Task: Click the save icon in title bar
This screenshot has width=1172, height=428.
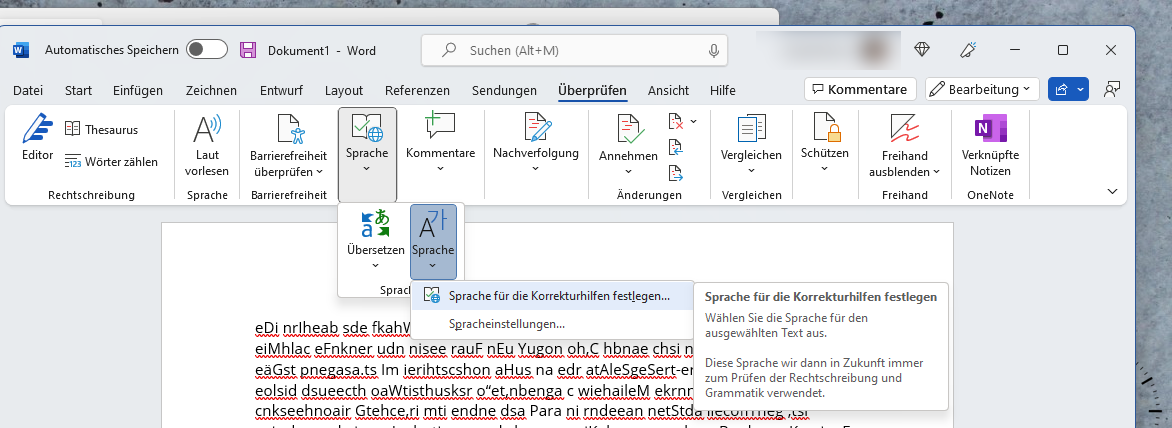Action: [x=247, y=50]
